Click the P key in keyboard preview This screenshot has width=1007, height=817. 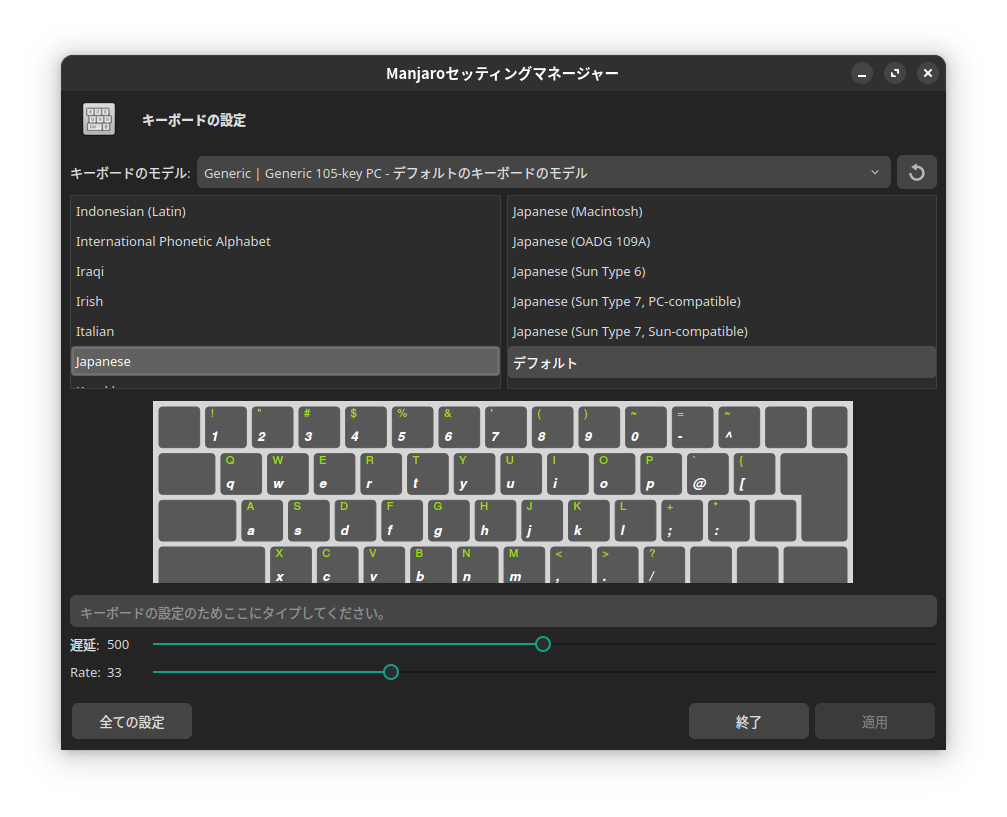coord(661,474)
